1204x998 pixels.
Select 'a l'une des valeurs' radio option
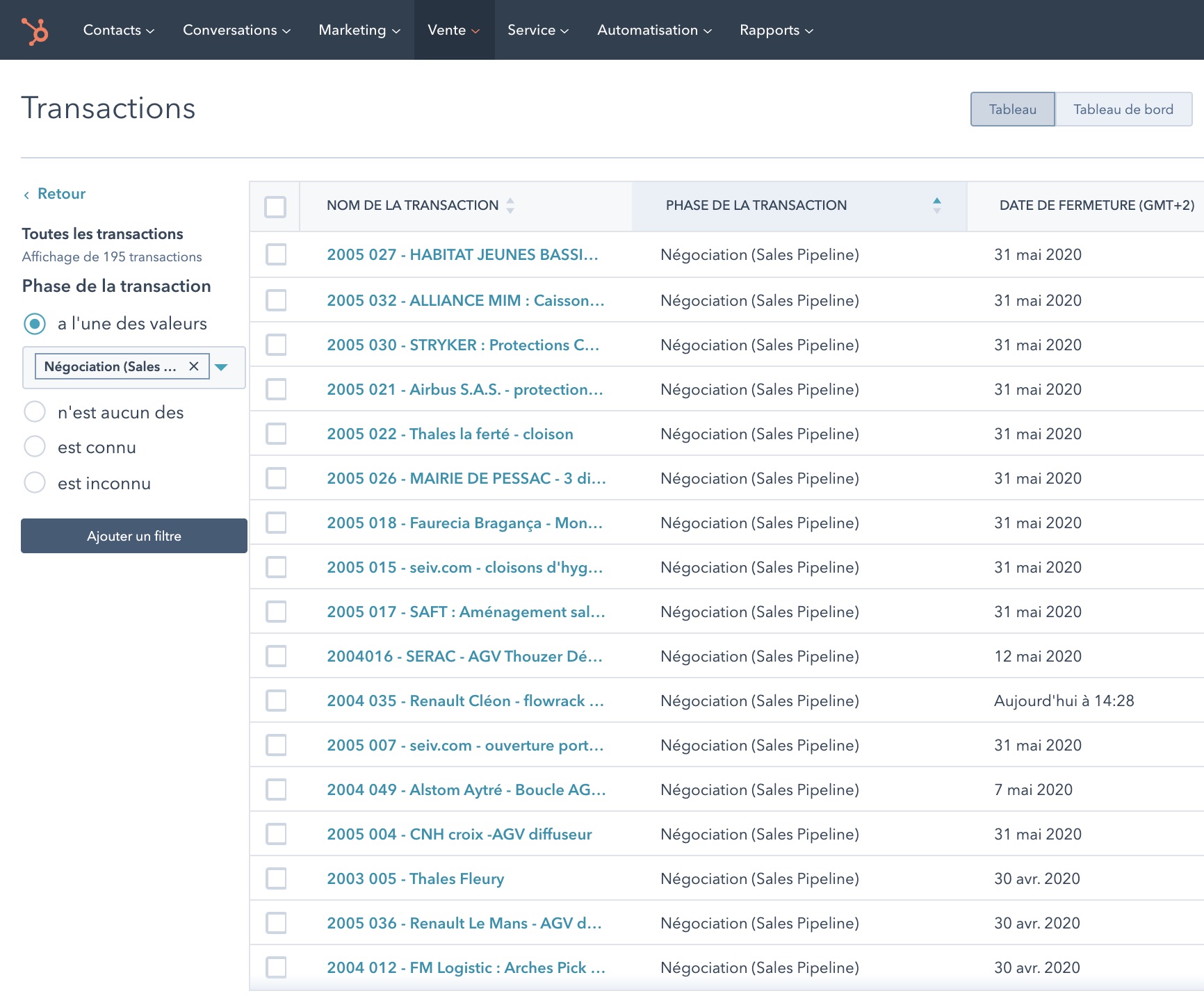coord(35,324)
